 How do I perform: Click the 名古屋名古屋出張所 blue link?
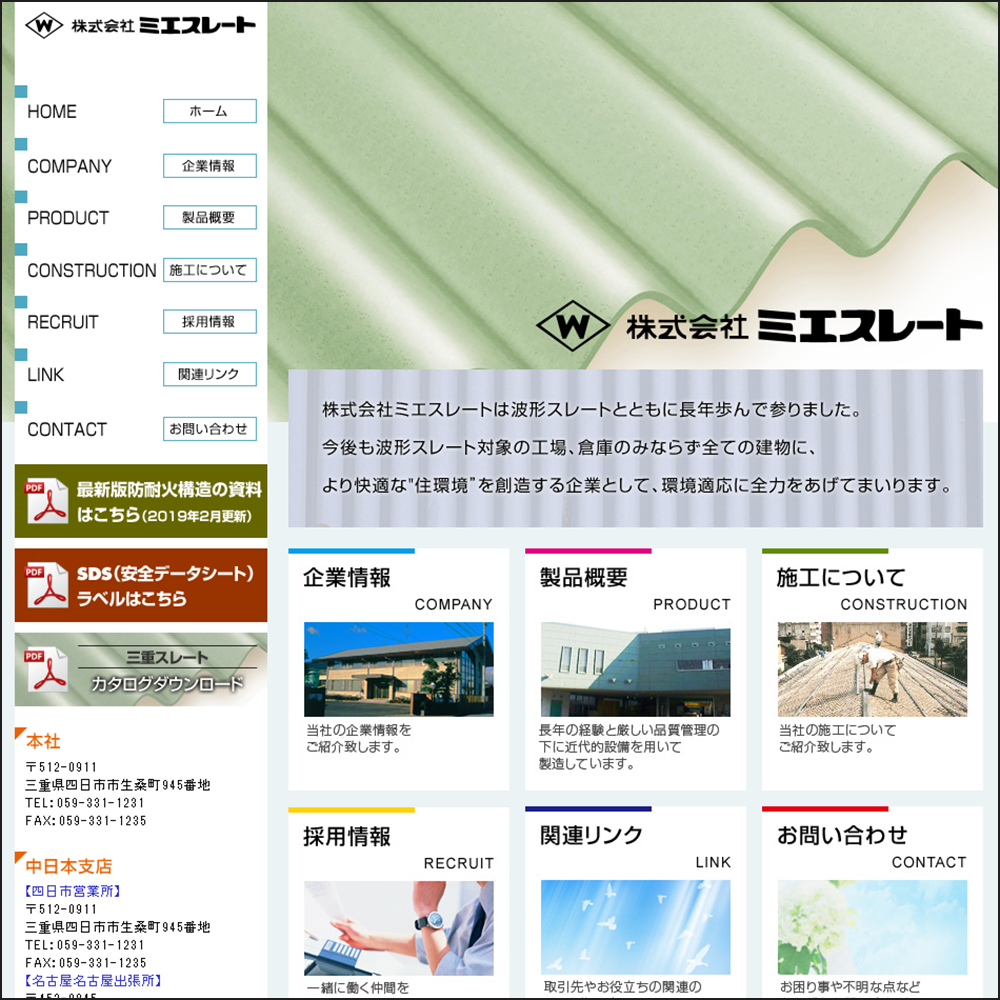click(x=93, y=981)
